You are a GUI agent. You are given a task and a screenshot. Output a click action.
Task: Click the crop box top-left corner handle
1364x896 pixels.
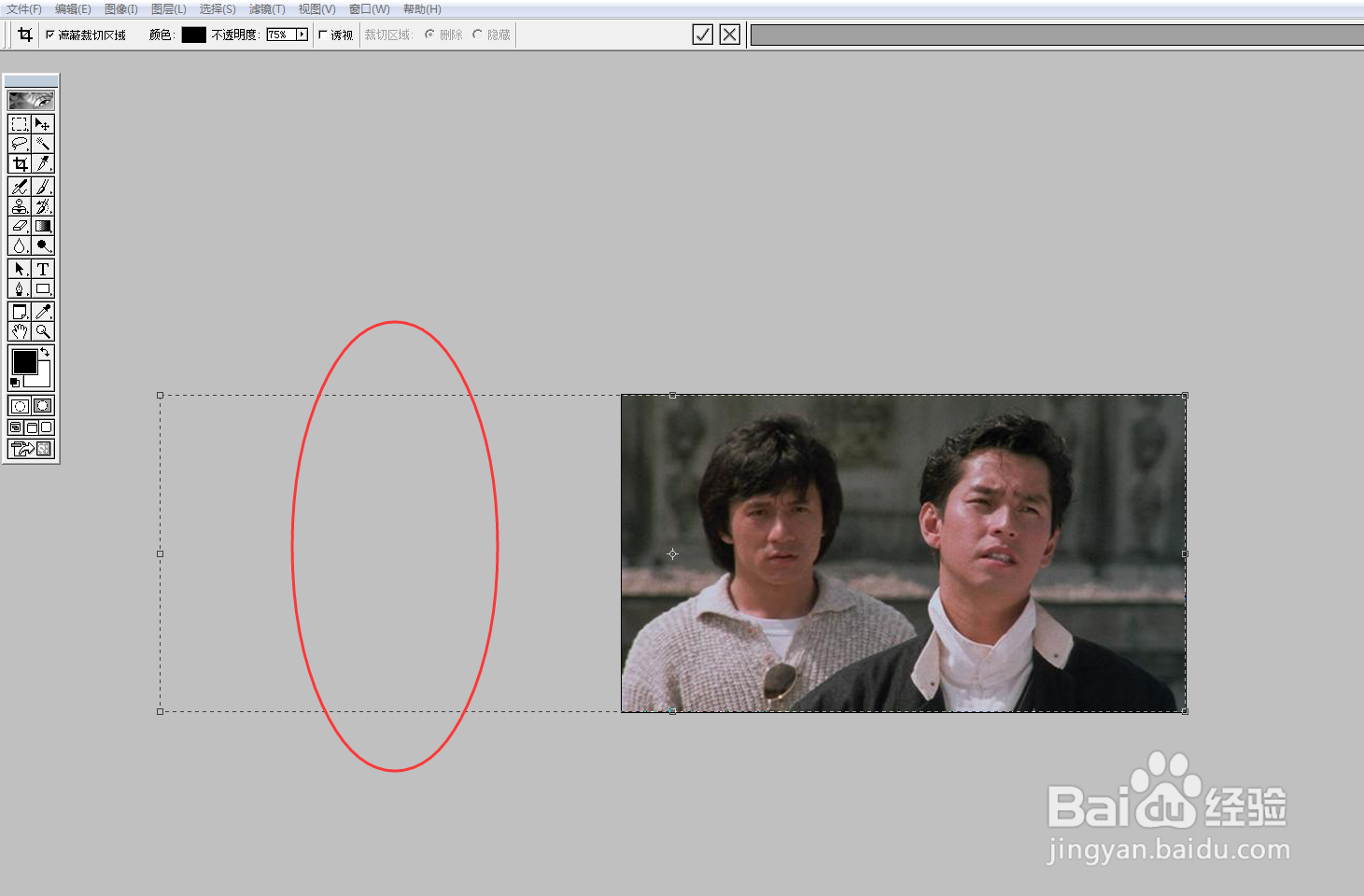point(160,396)
